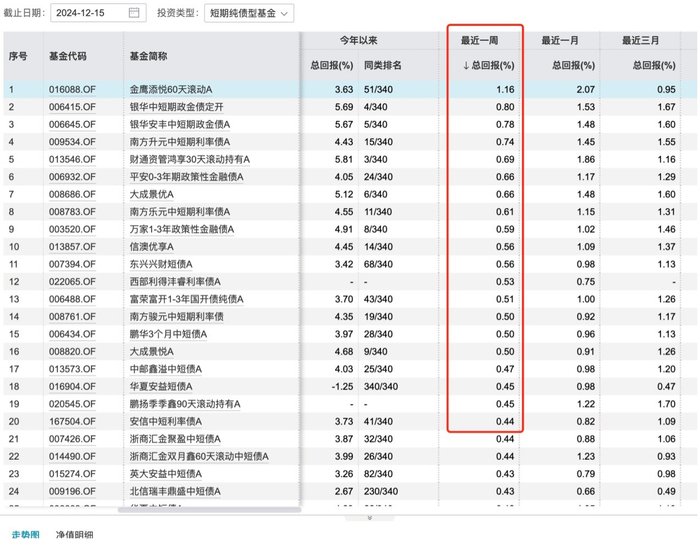Viewport: 700px width, 540px height.
Task: Open fund name 英大安益中短债A
Action: click(x=166, y=474)
